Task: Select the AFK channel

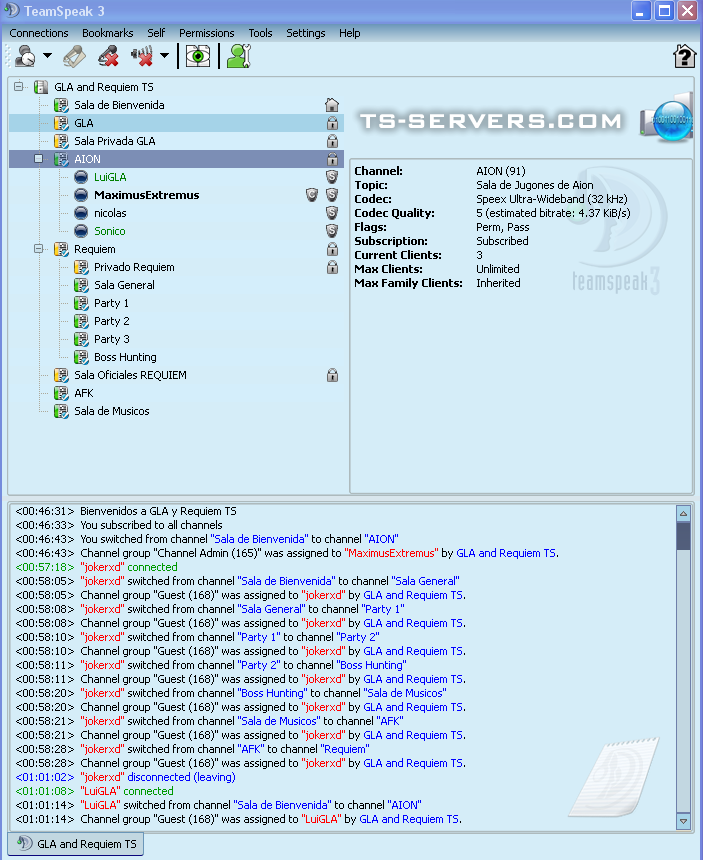Action: pos(83,393)
